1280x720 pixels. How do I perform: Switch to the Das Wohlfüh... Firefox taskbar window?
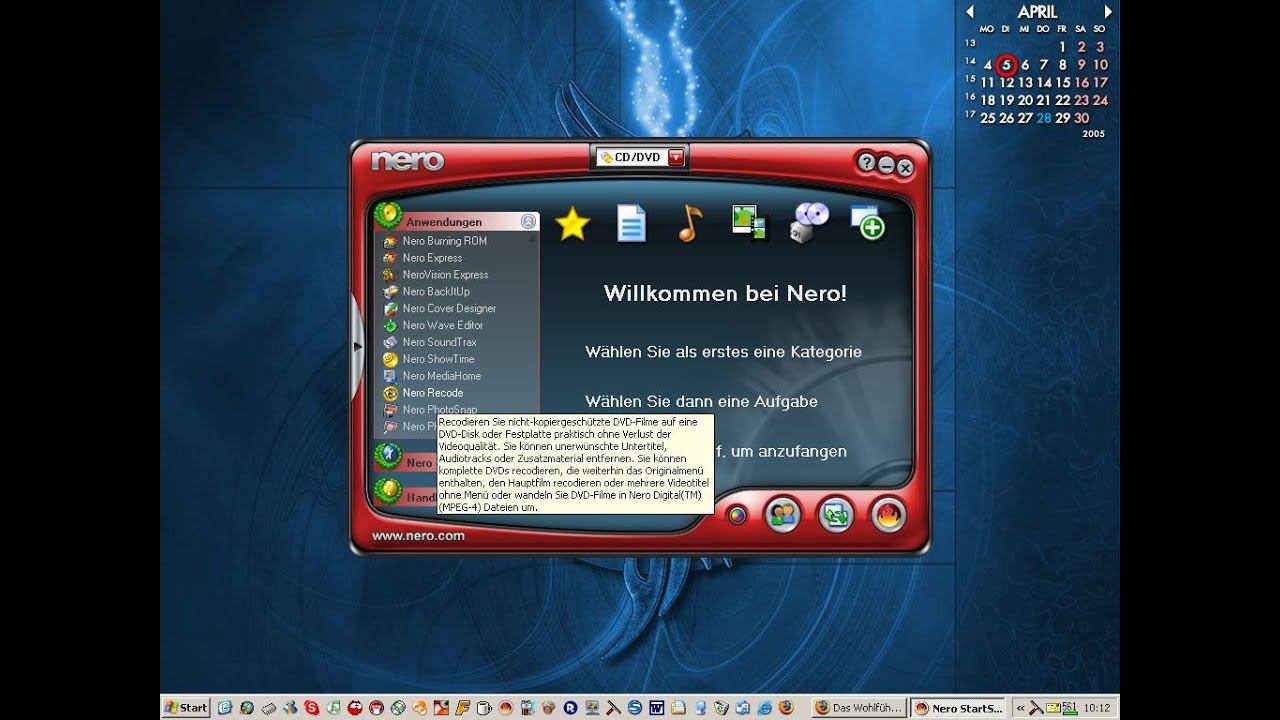tap(859, 707)
